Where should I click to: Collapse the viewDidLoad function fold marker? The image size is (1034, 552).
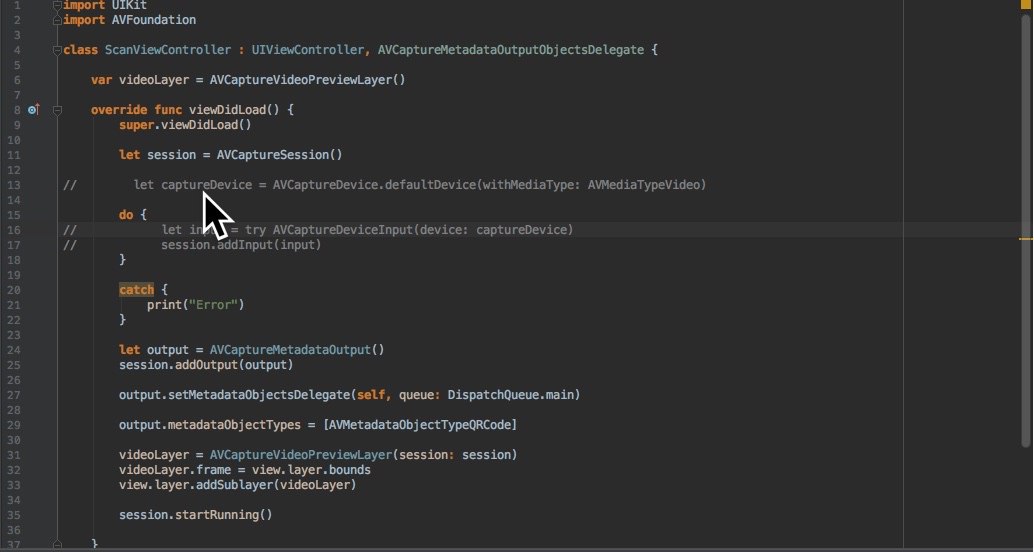pos(57,110)
